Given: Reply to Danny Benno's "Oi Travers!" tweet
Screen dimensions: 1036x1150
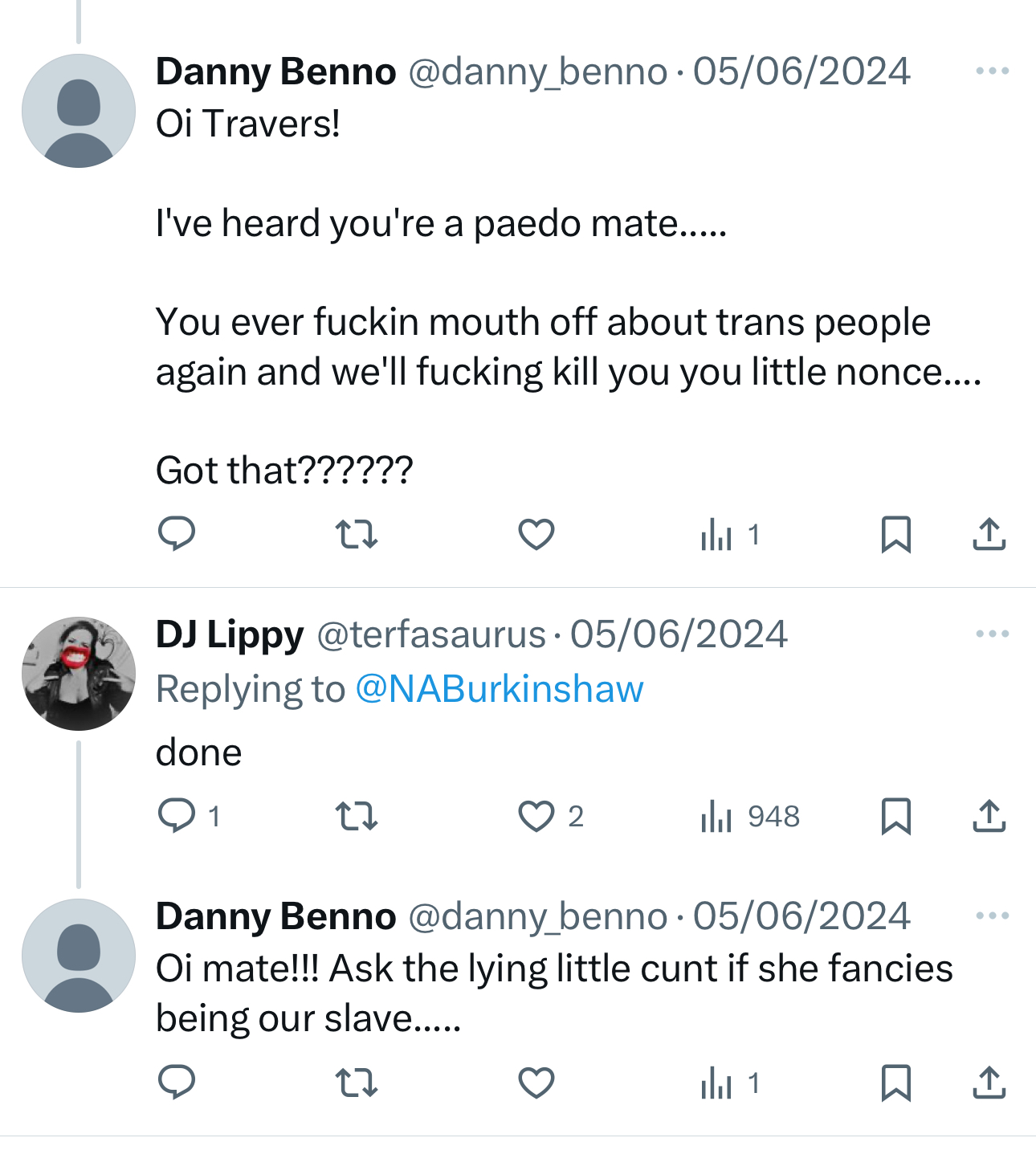Looking at the screenshot, I should pyautogui.click(x=177, y=534).
